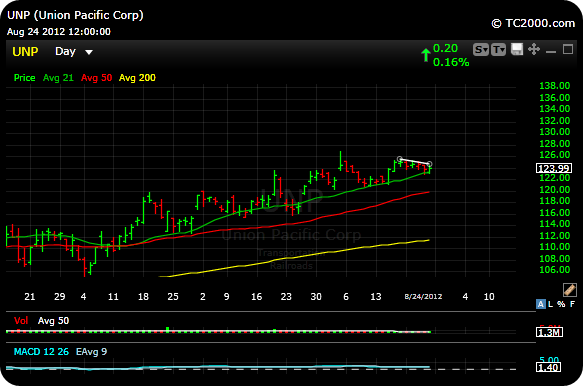Click the move crosshair arrows icon
Image resolution: width=583 pixels, height=386 pixels.
point(534,49)
